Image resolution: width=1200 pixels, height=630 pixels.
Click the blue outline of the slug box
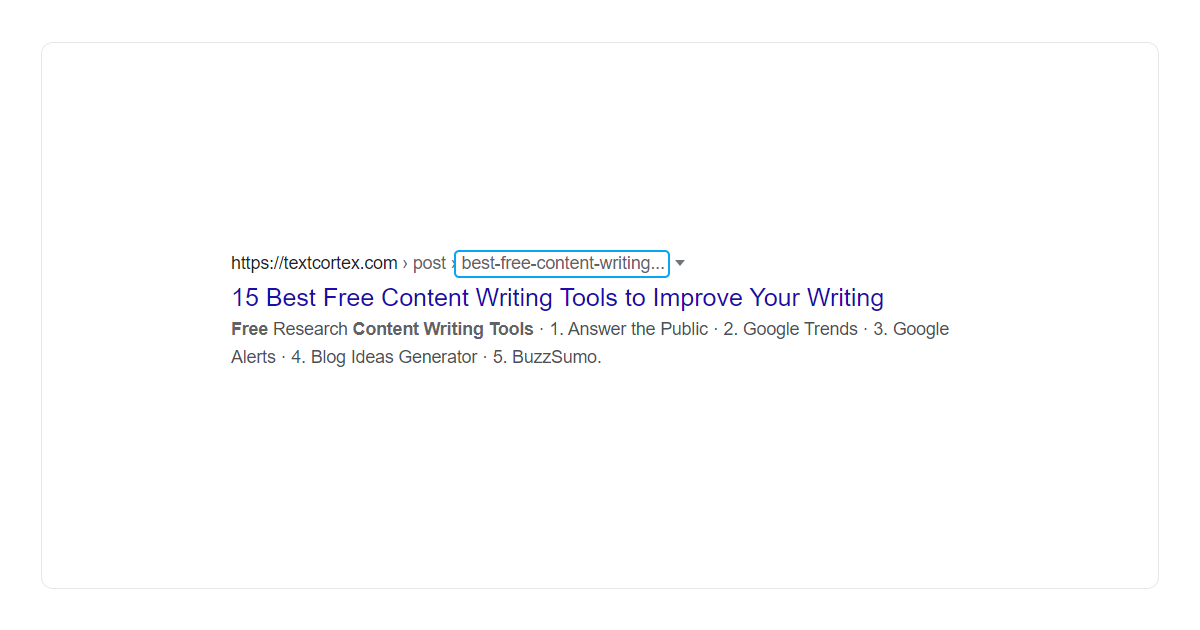(x=561, y=252)
